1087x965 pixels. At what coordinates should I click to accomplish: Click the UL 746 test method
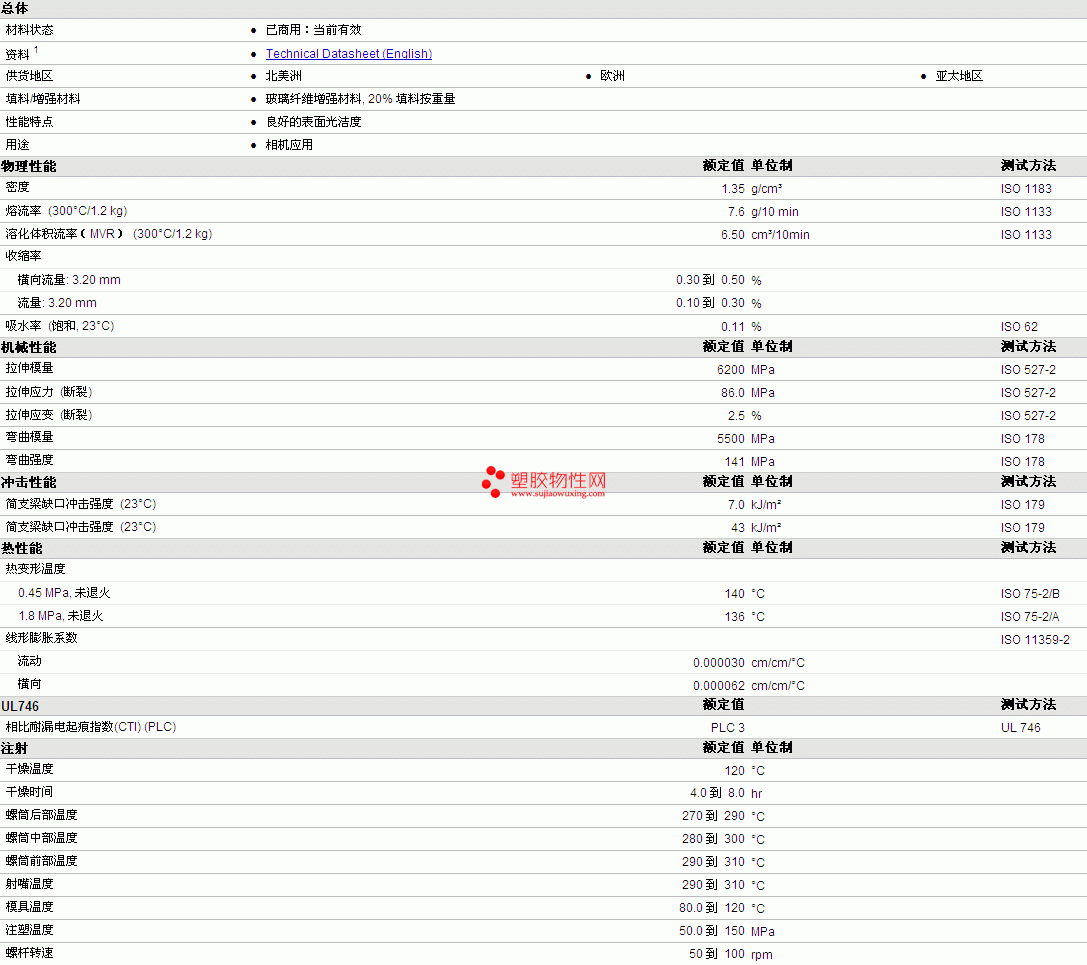(x=1020, y=727)
